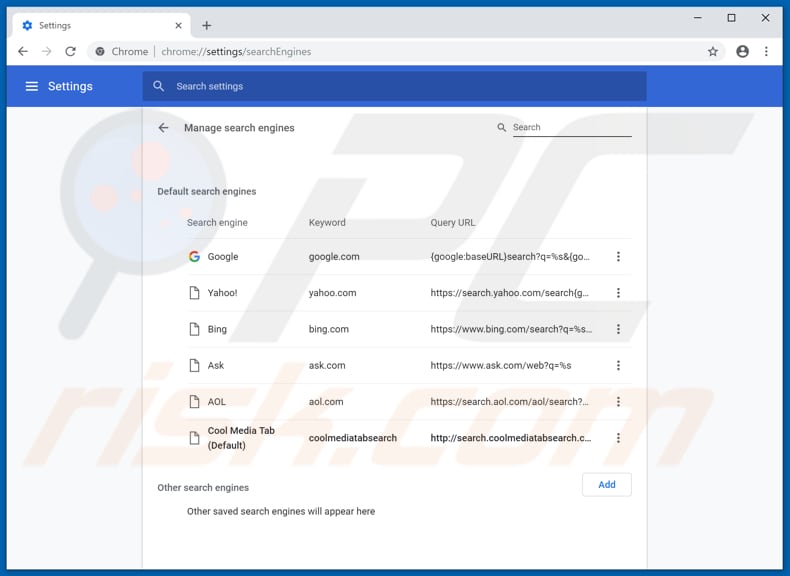Viewport: 790px width, 576px height.
Task: Click the coolmediatabsearch keyword
Action: coord(353,438)
